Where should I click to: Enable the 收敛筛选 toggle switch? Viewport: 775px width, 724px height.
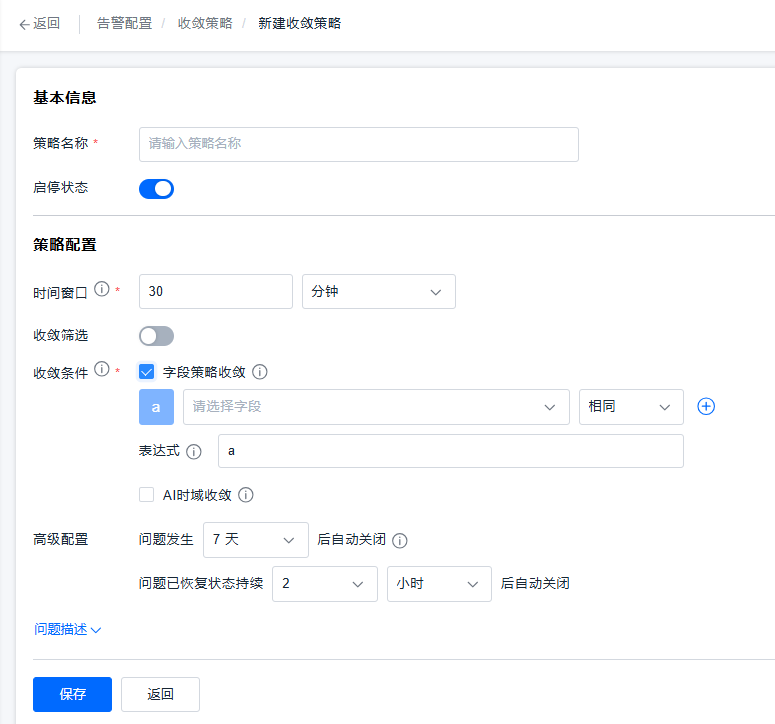pyautogui.click(x=156, y=336)
